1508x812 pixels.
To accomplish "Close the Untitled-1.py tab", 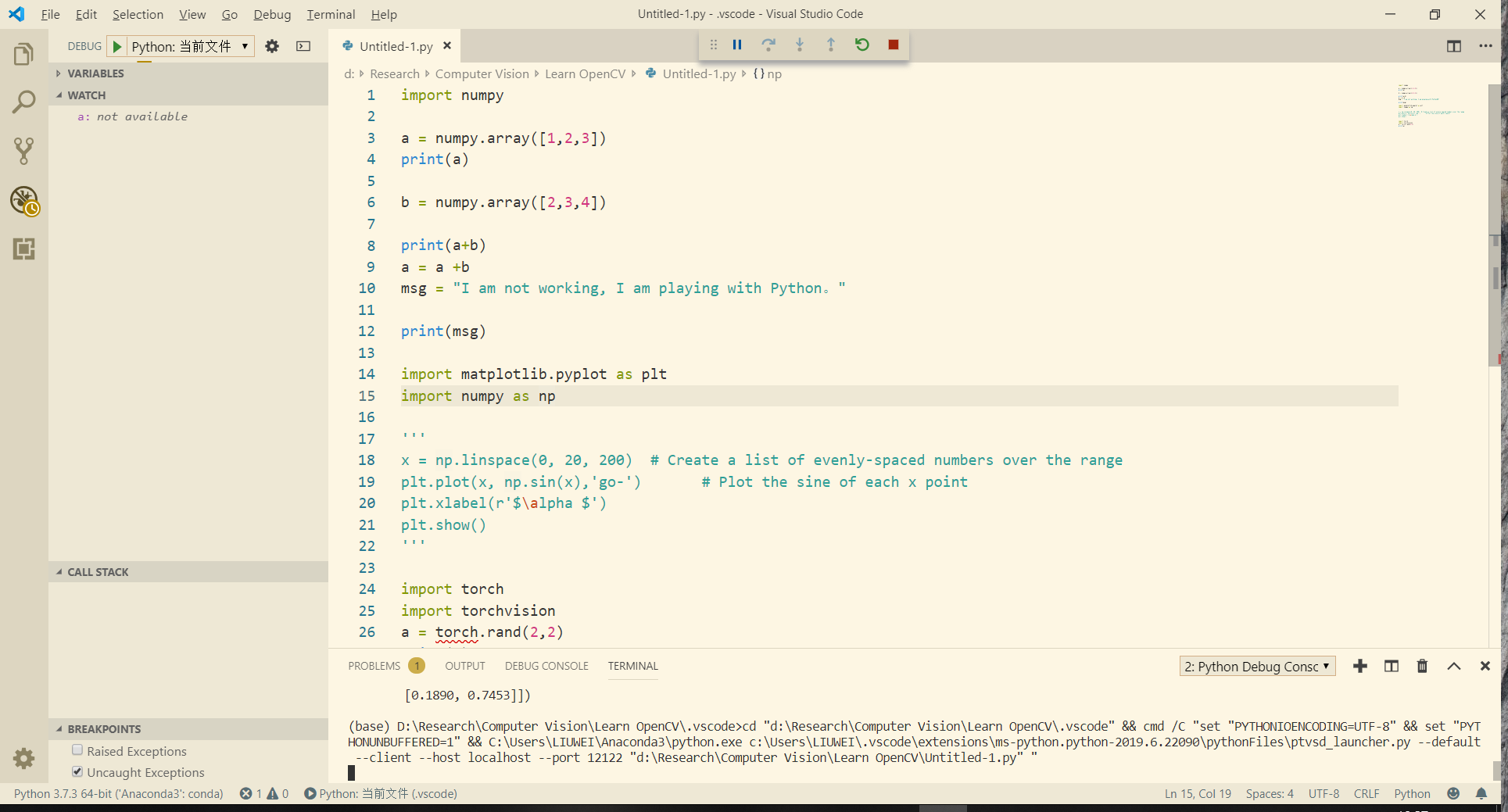I will (x=447, y=45).
